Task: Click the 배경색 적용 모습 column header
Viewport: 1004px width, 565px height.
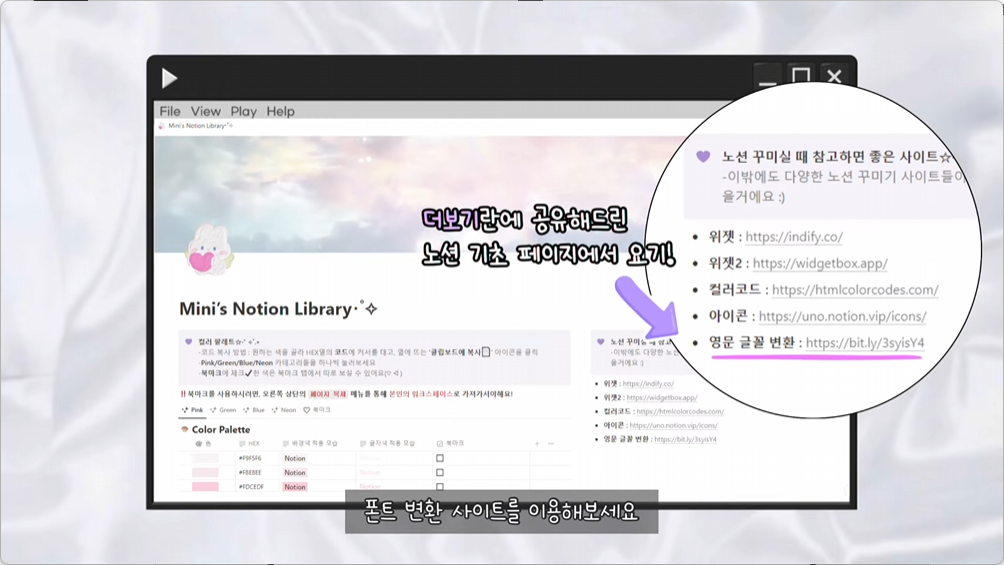Action: (x=310, y=443)
